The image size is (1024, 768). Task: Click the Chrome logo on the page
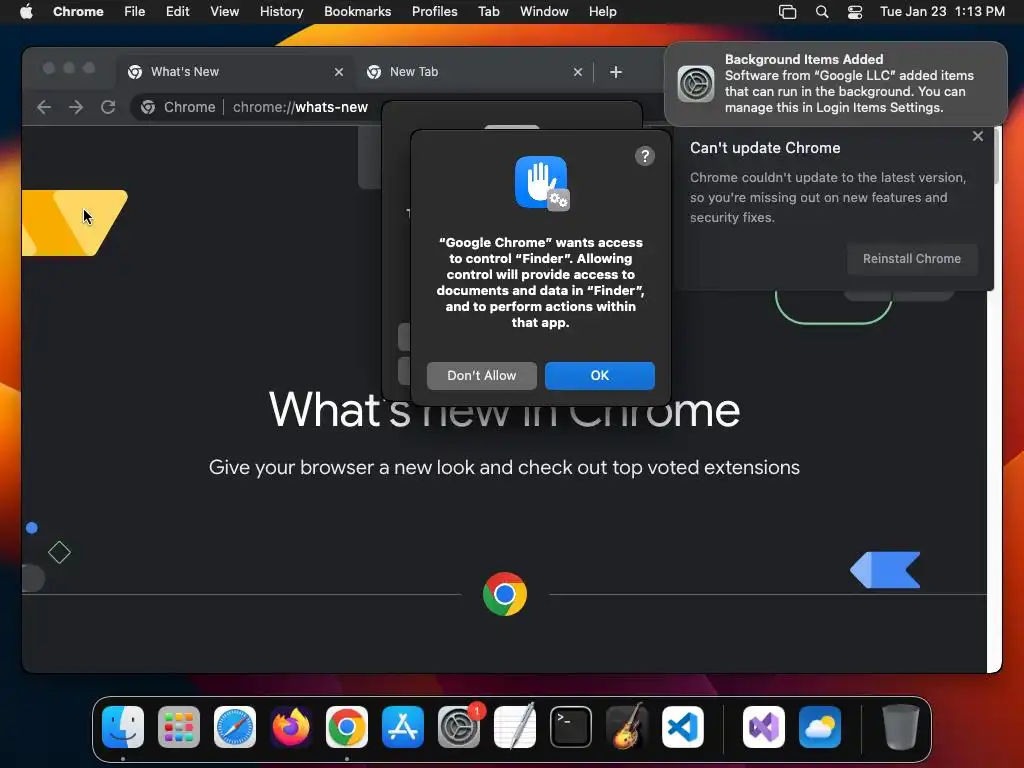pos(505,594)
